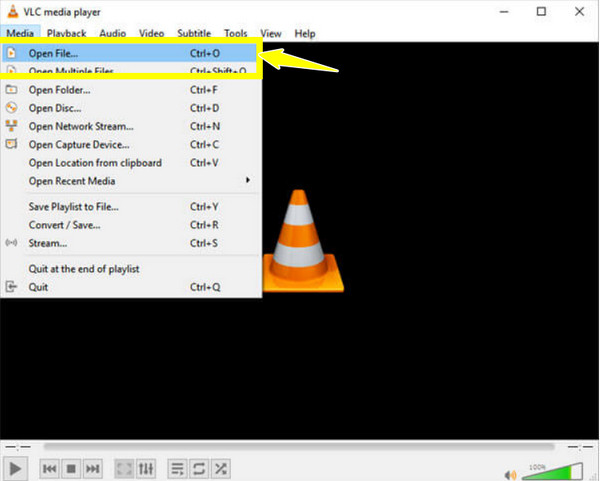Click elapsed time label left of seek bar
This screenshot has width=600, height=481.
[x=18, y=447]
